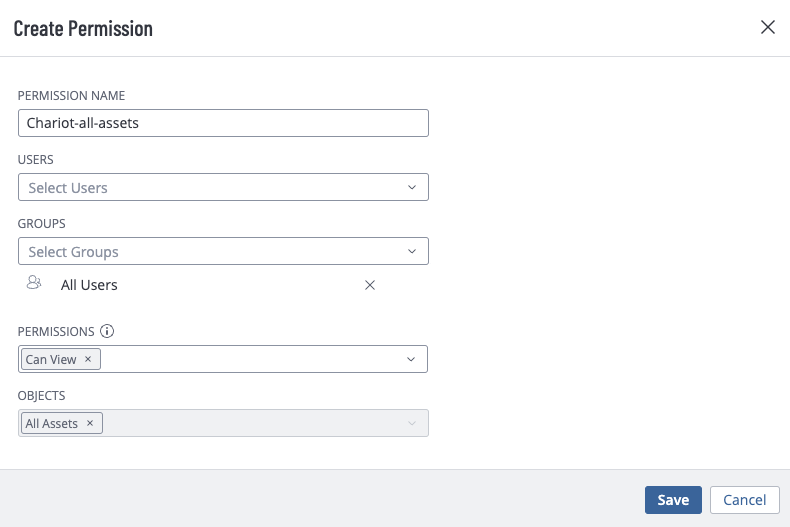This screenshot has height=527, width=790.
Task: Click the group icon beside All Users
Action: pos(34,282)
